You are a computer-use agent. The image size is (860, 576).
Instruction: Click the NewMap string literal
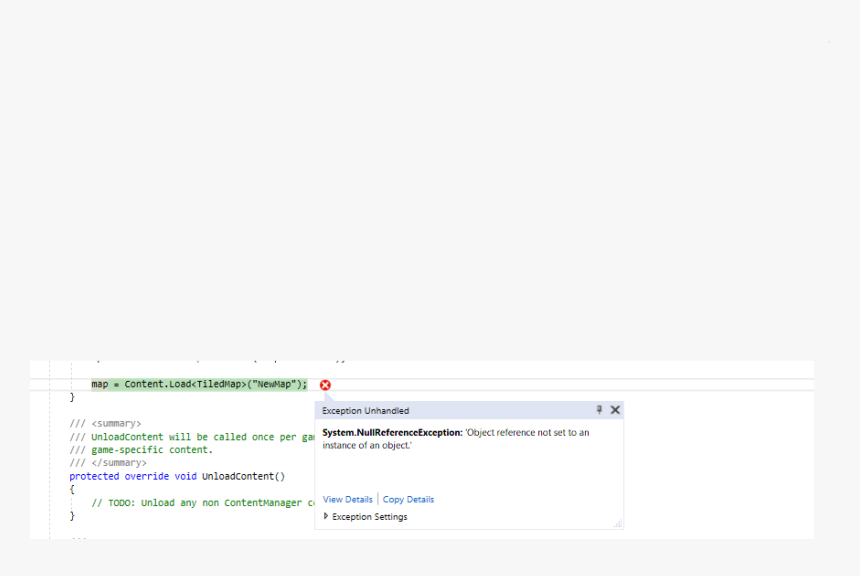pyautogui.click(x=274, y=384)
